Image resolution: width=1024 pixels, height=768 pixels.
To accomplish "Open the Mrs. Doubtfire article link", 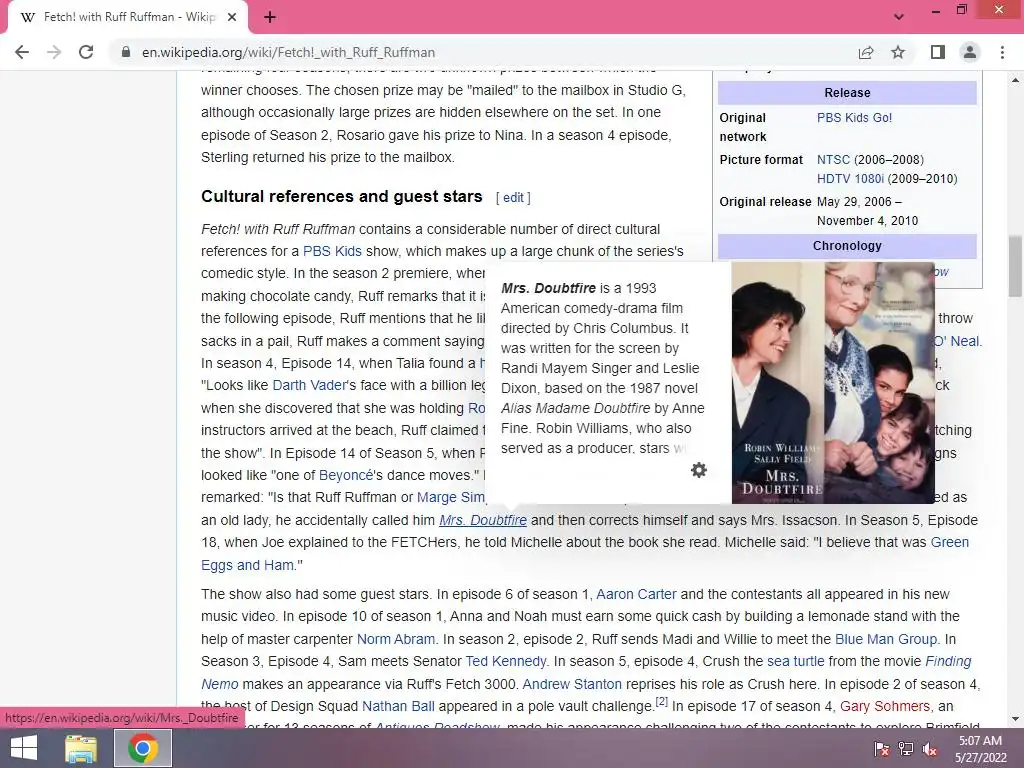I will point(483,520).
